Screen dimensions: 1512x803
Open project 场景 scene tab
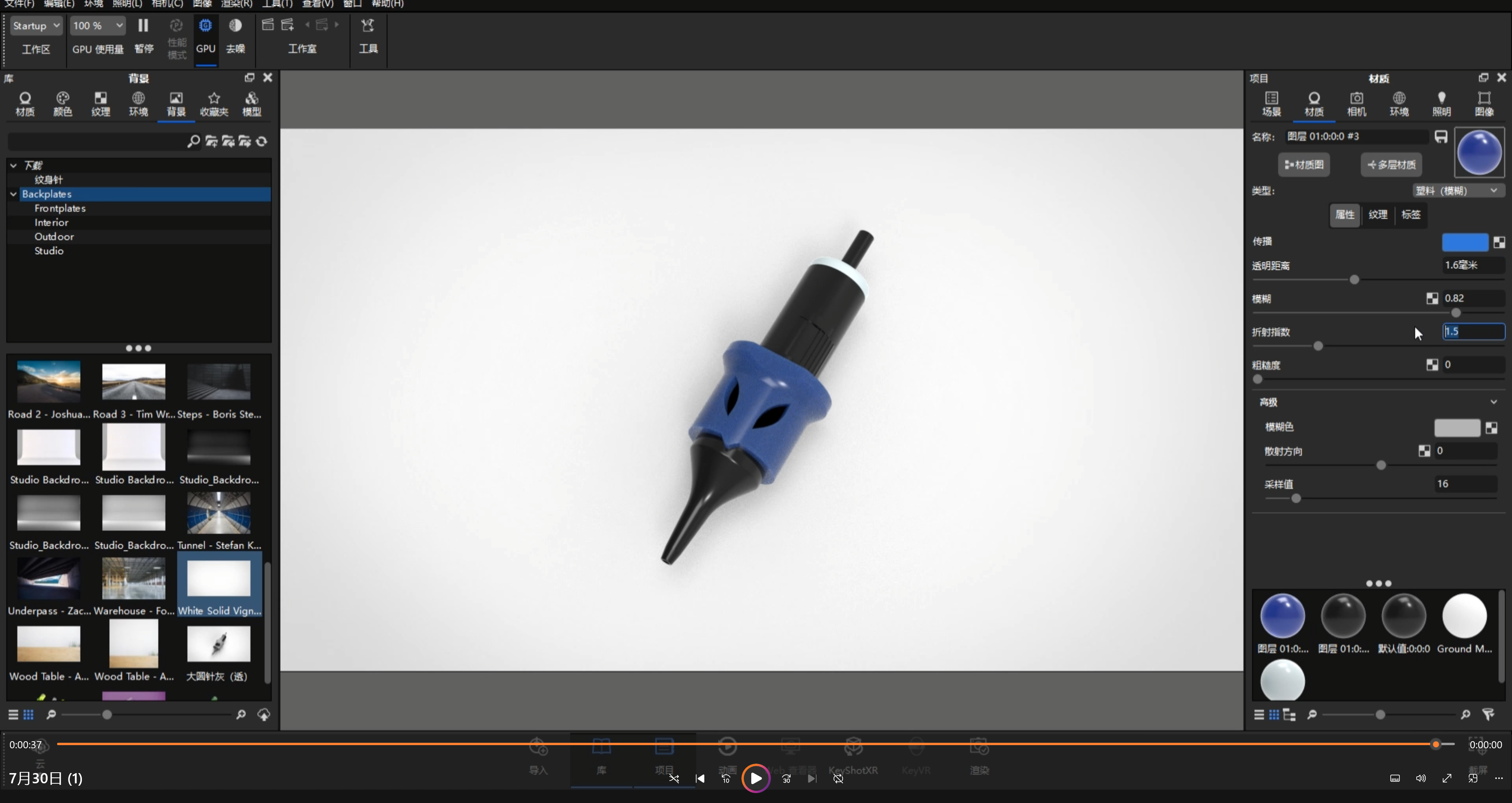pyautogui.click(x=1271, y=104)
